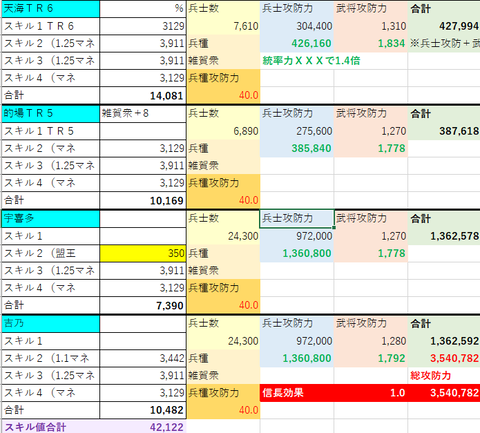Click the 兵種攻防力 label in 的場 section
Image resolution: width=480 pixels, height=433 pixels.
(x=223, y=183)
